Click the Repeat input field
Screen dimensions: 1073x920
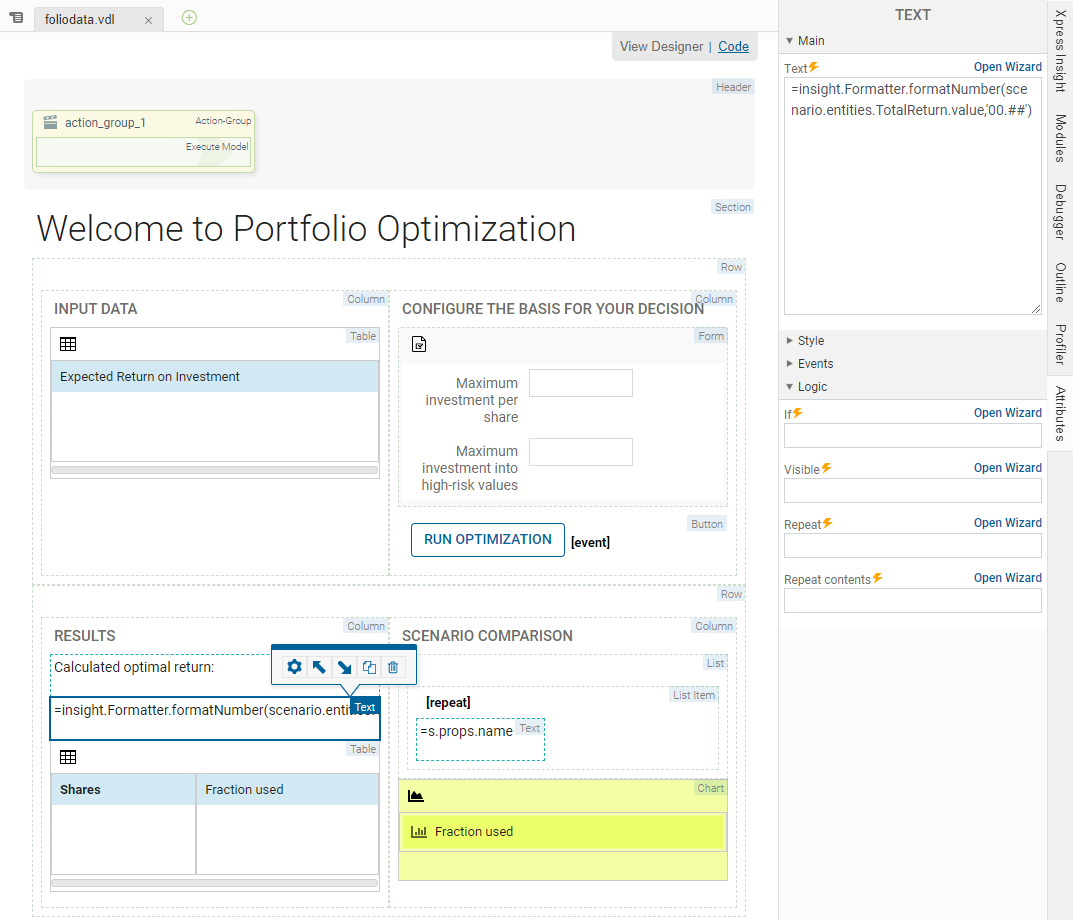click(x=912, y=545)
